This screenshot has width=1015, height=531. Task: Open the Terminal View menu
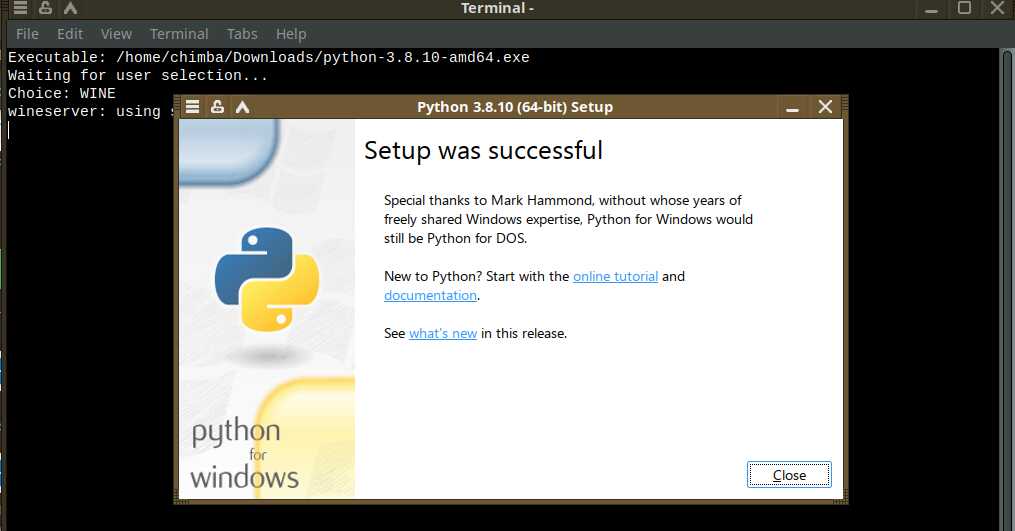pos(117,34)
